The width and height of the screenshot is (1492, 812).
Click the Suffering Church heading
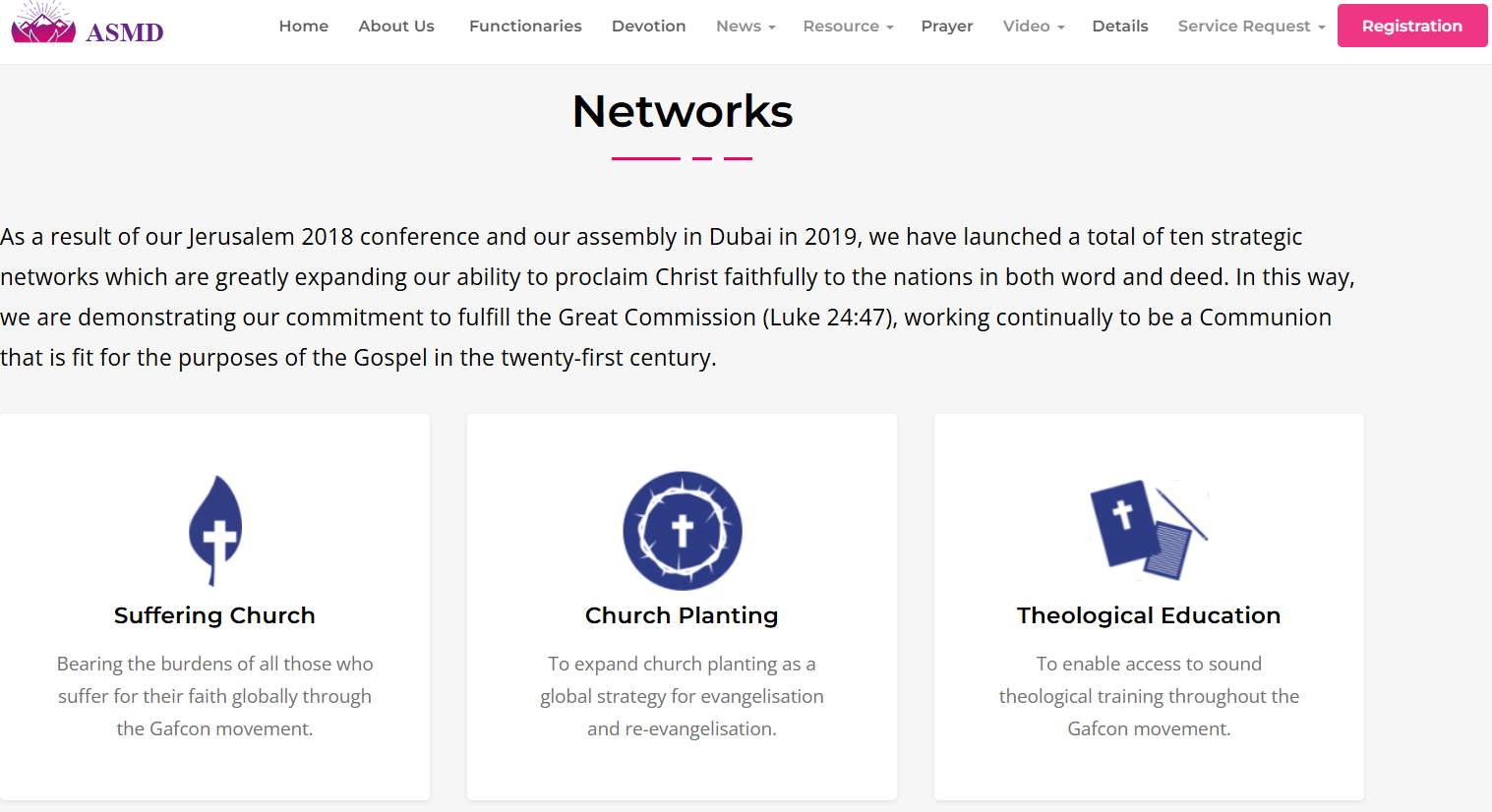coord(214,615)
